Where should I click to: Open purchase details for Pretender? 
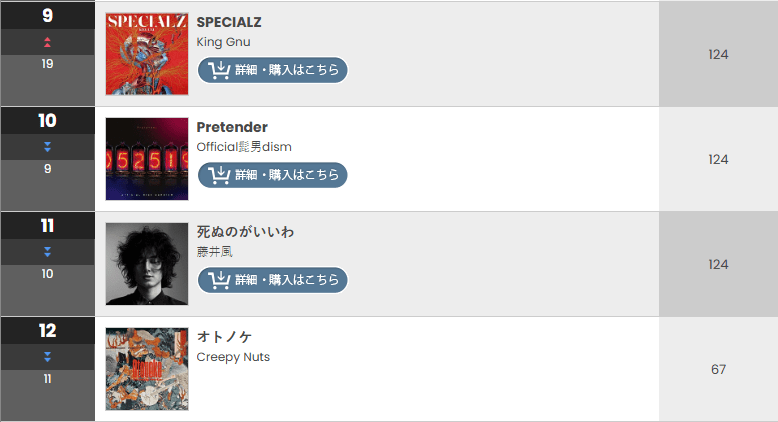(273, 175)
